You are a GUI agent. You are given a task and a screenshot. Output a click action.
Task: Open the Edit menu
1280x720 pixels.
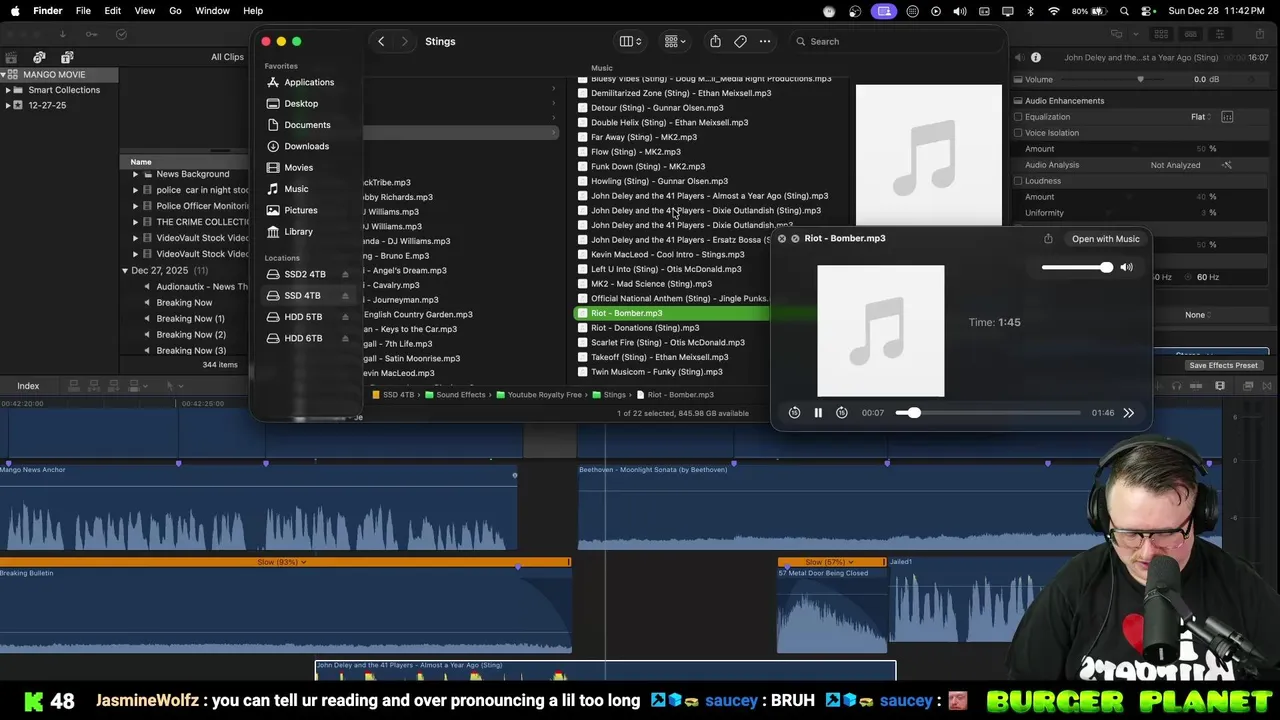coord(113,11)
